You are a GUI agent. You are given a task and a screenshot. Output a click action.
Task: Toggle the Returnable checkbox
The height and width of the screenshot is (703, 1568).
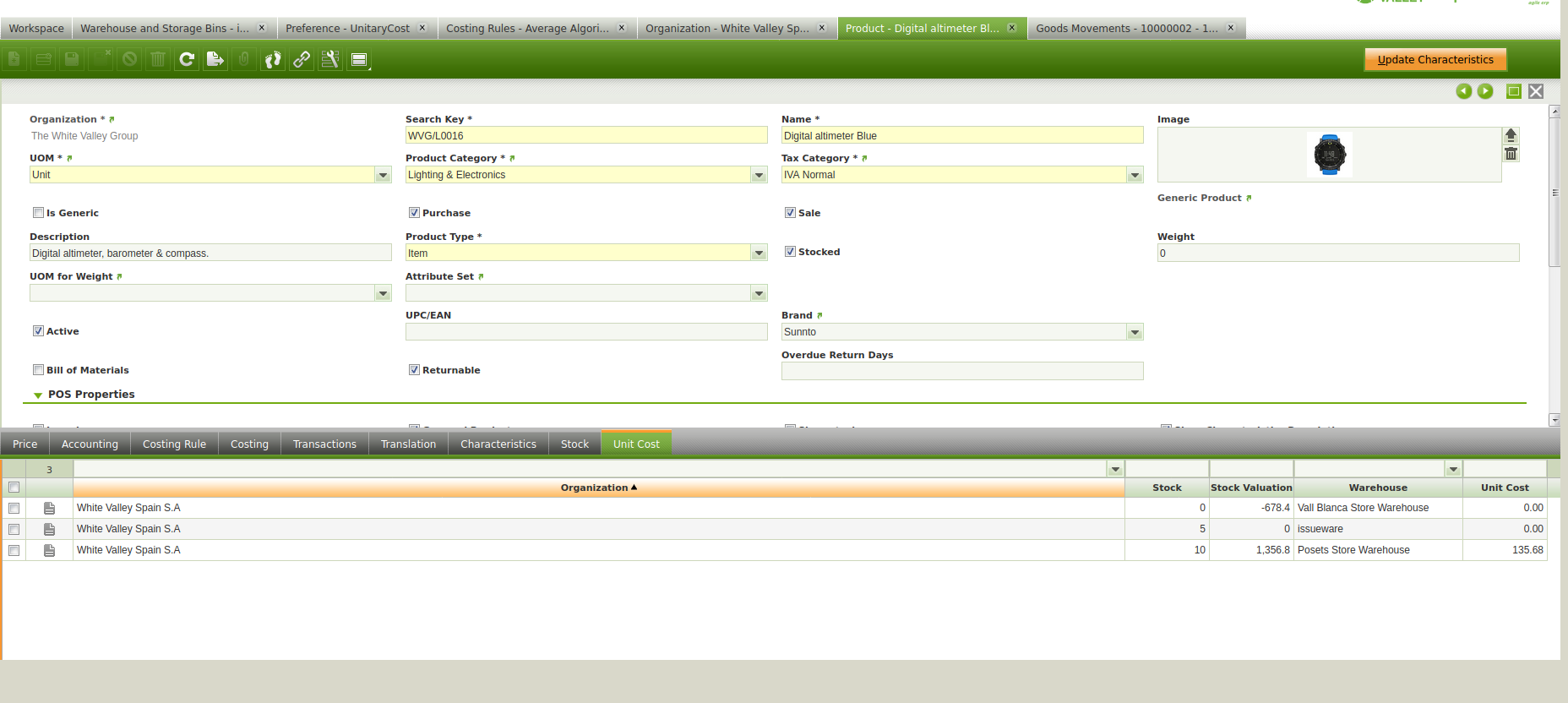[414, 370]
